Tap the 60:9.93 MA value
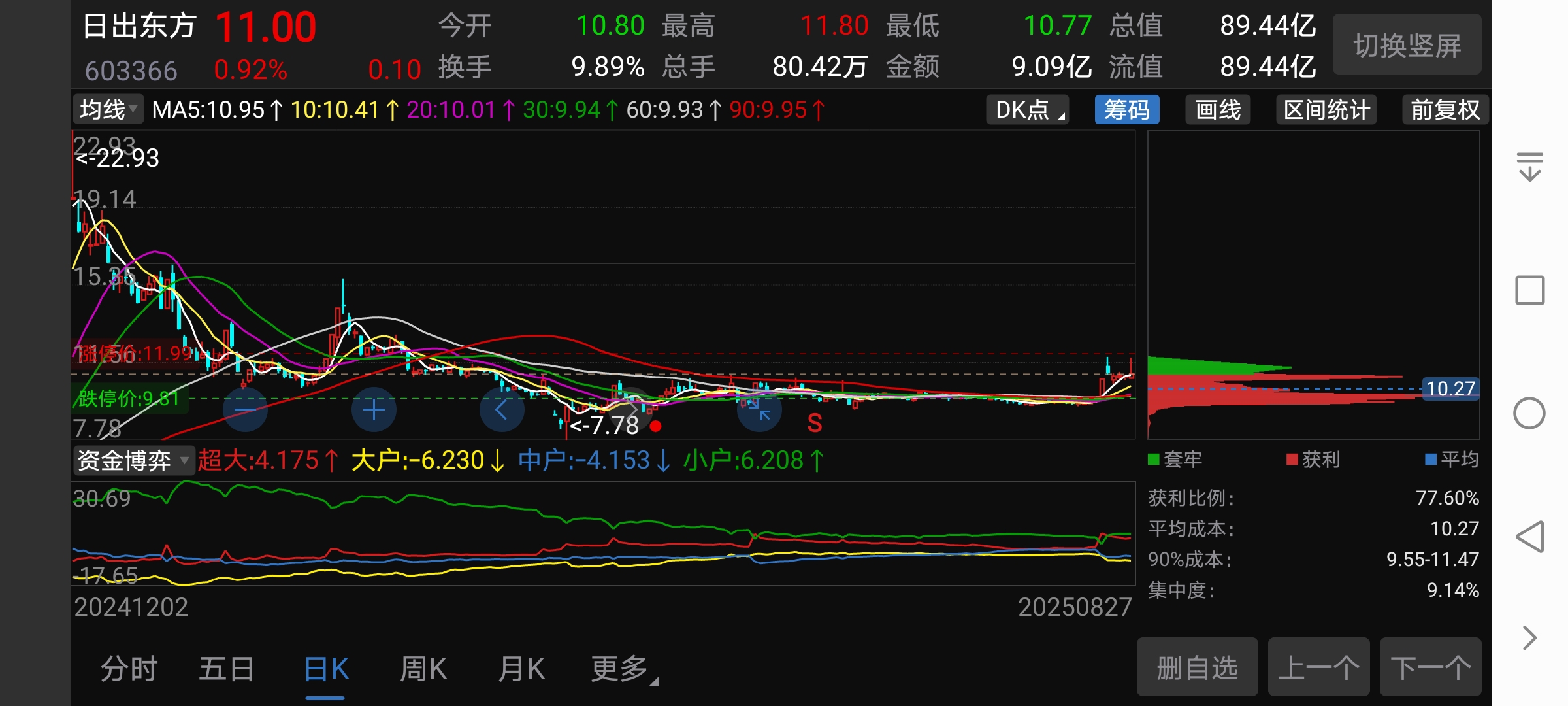The height and width of the screenshot is (706, 1568). click(x=674, y=110)
